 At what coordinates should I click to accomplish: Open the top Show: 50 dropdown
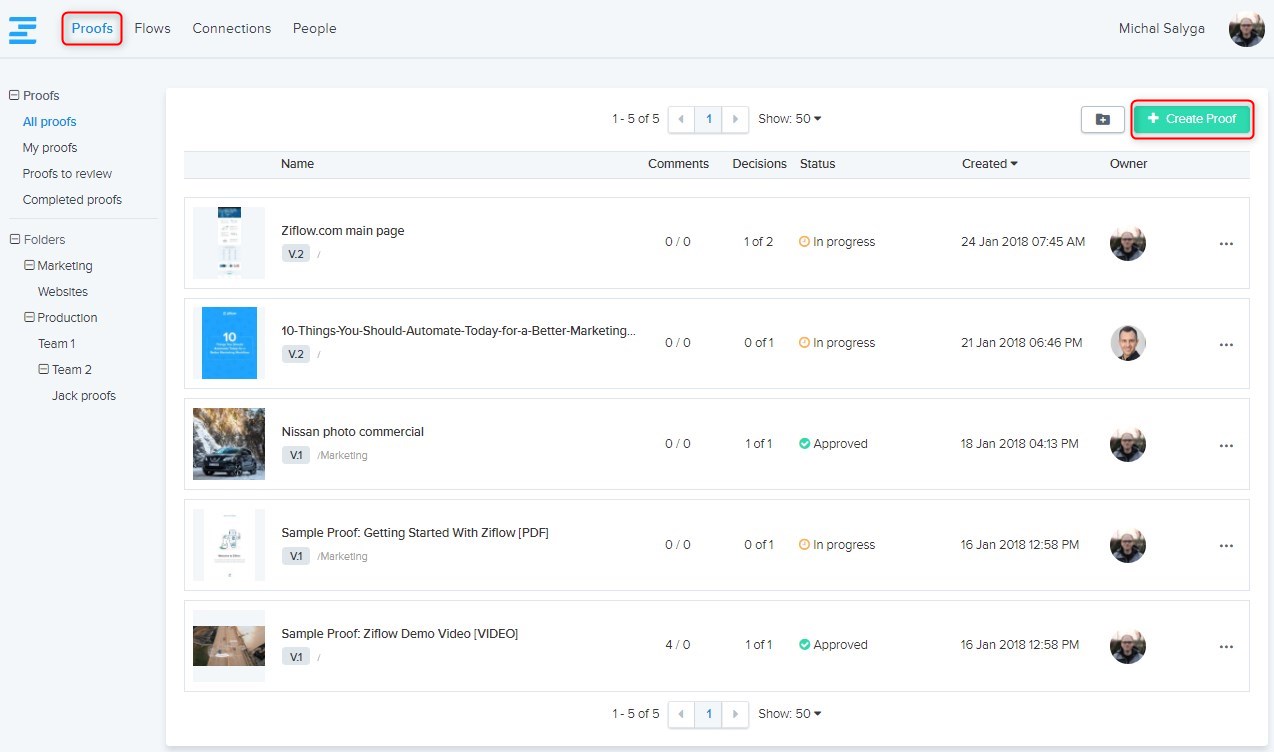pyautogui.click(x=789, y=119)
